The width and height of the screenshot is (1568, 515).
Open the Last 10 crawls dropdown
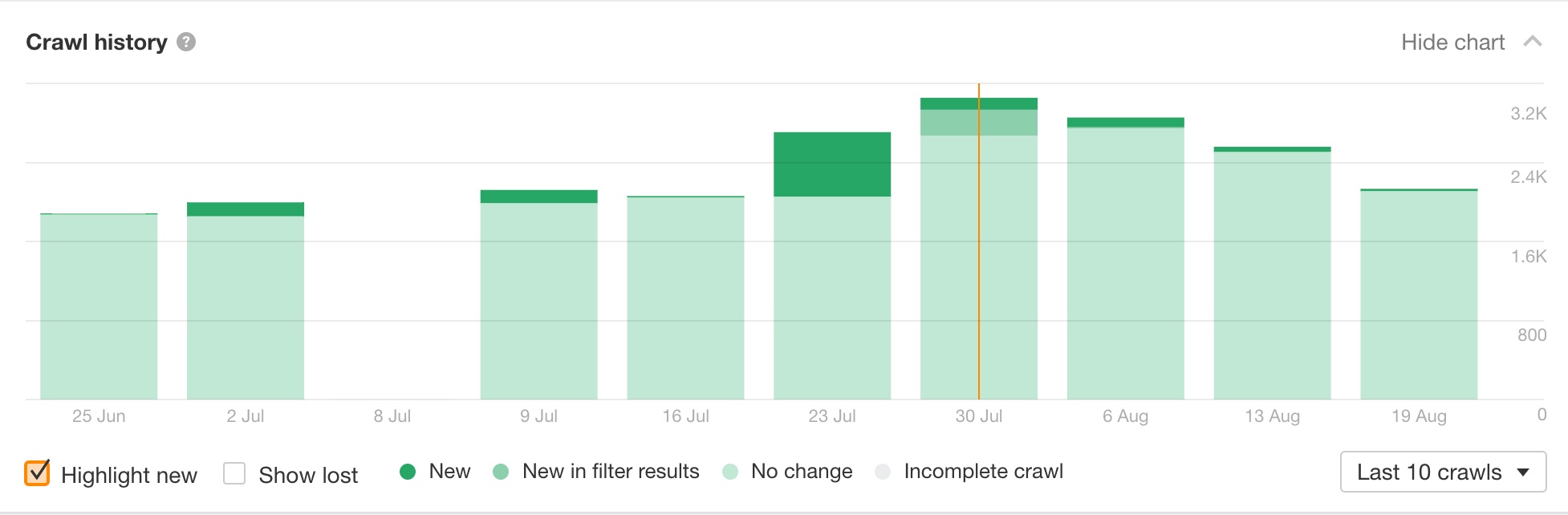coord(1442,472)
